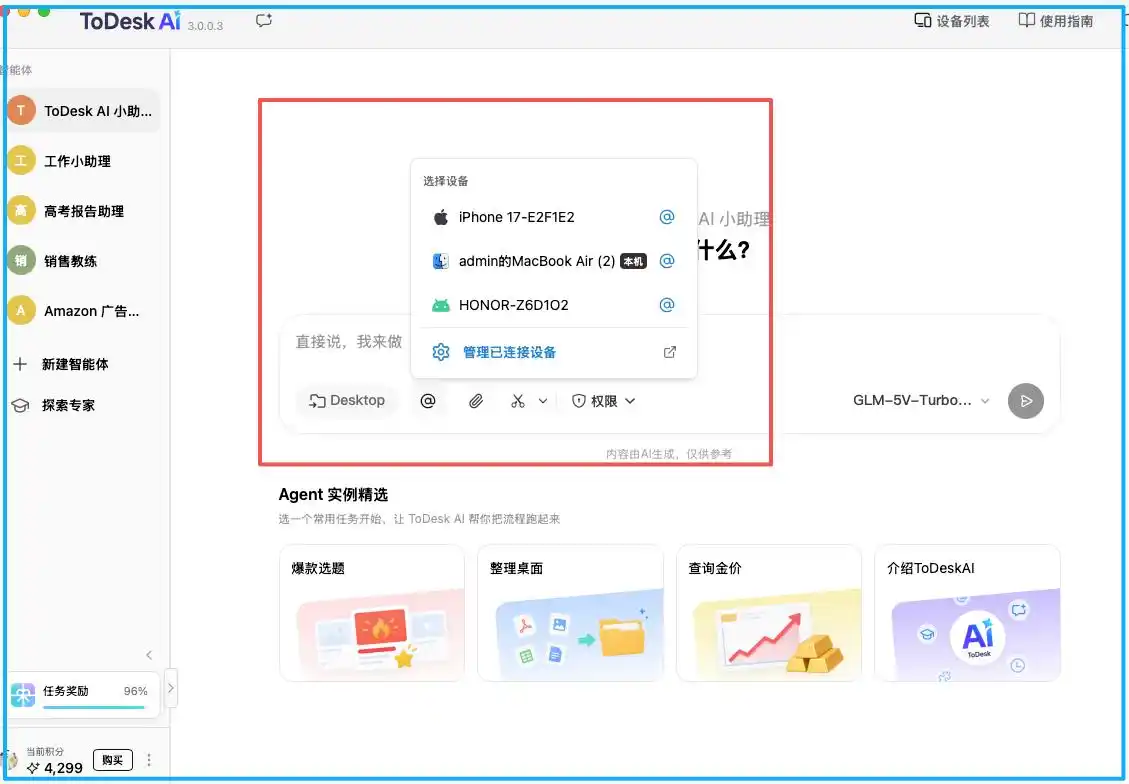Open the 设备列表 device list
The image size is (1129, 784).
coord(951,21)
